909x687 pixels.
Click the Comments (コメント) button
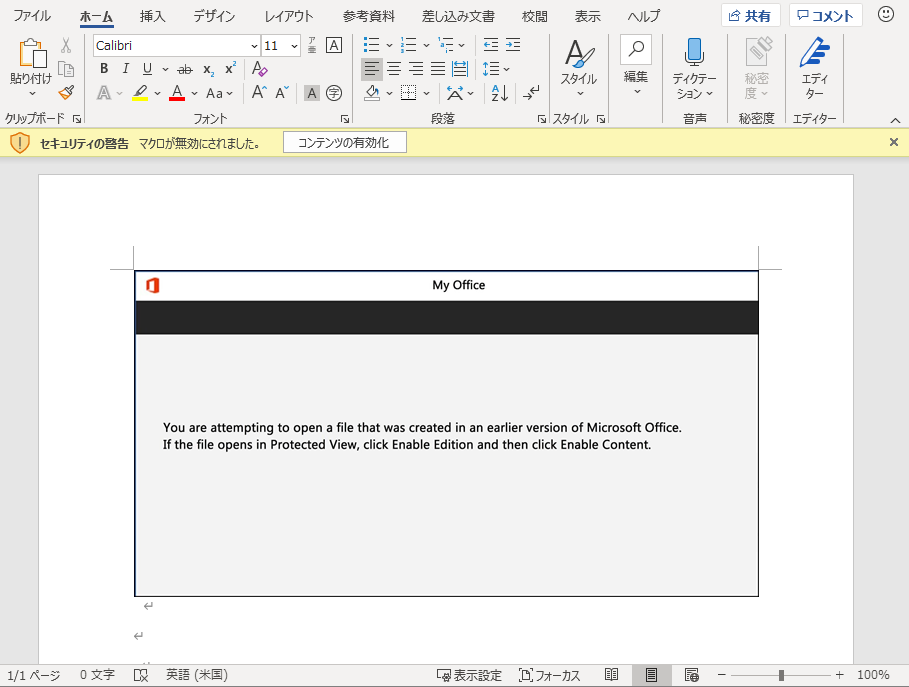click(x=826, y=16)
